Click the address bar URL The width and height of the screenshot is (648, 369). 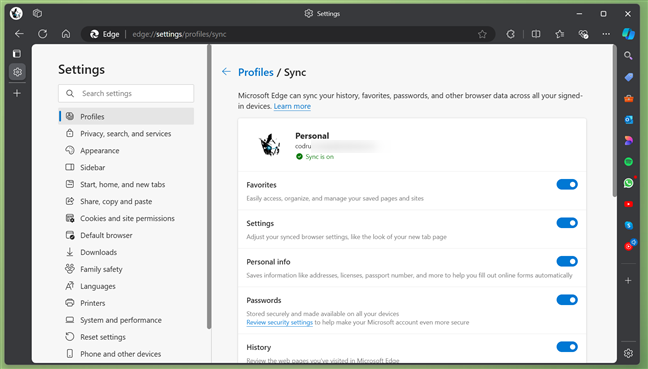pyautogui.click(x=179, y=34)
